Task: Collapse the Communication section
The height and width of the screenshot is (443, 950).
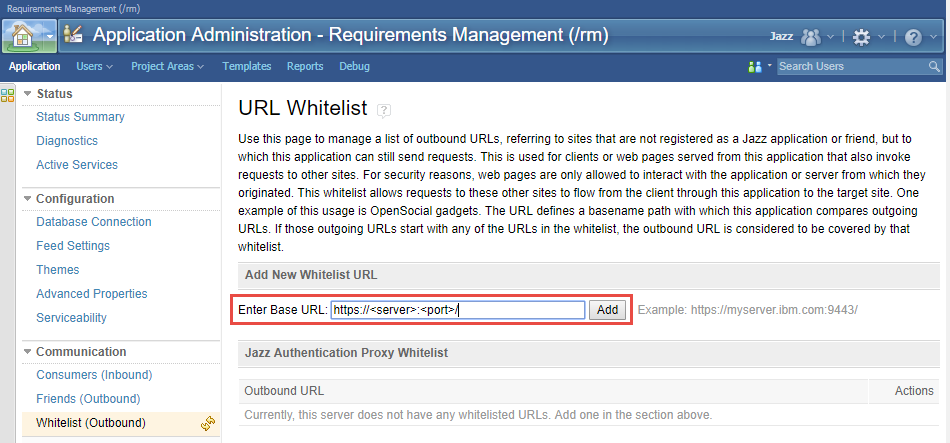Action: (28, 352)
